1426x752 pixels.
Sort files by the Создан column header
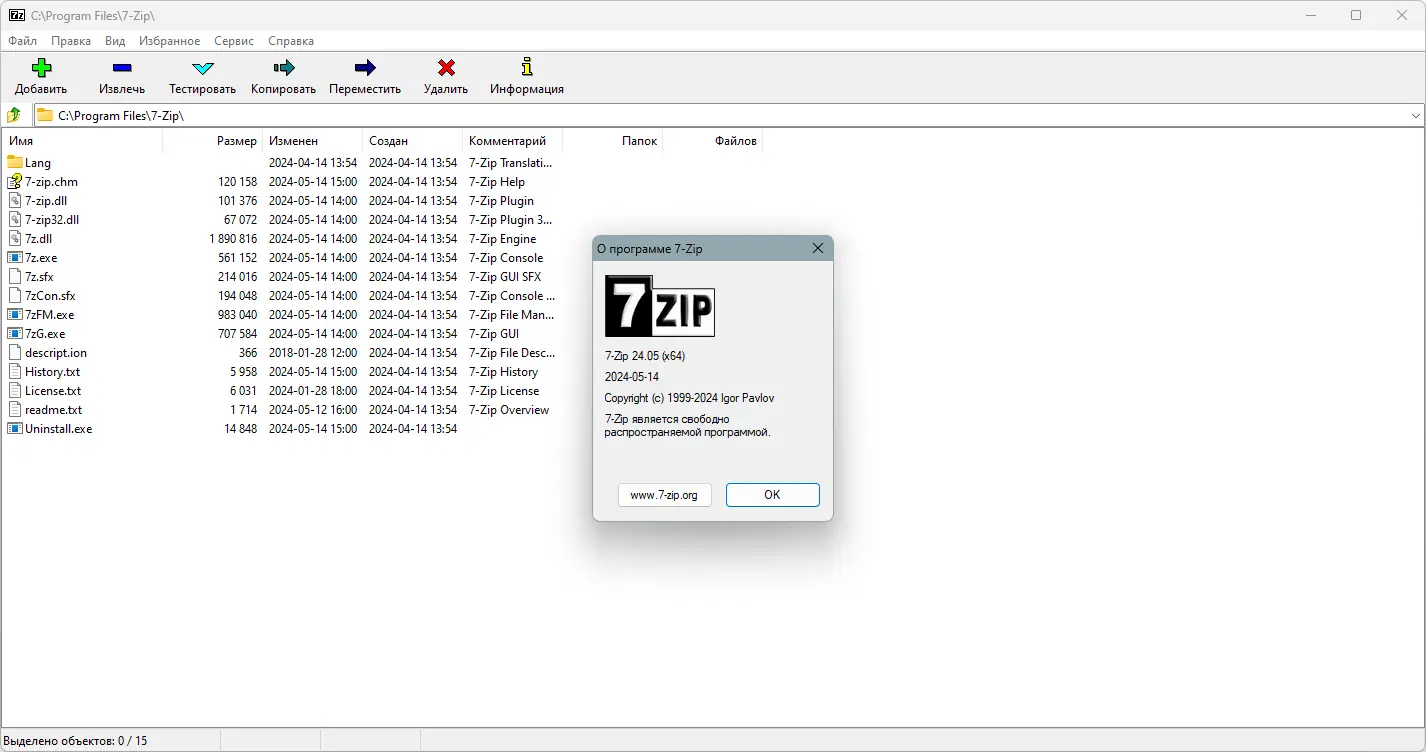pos(413,141)
